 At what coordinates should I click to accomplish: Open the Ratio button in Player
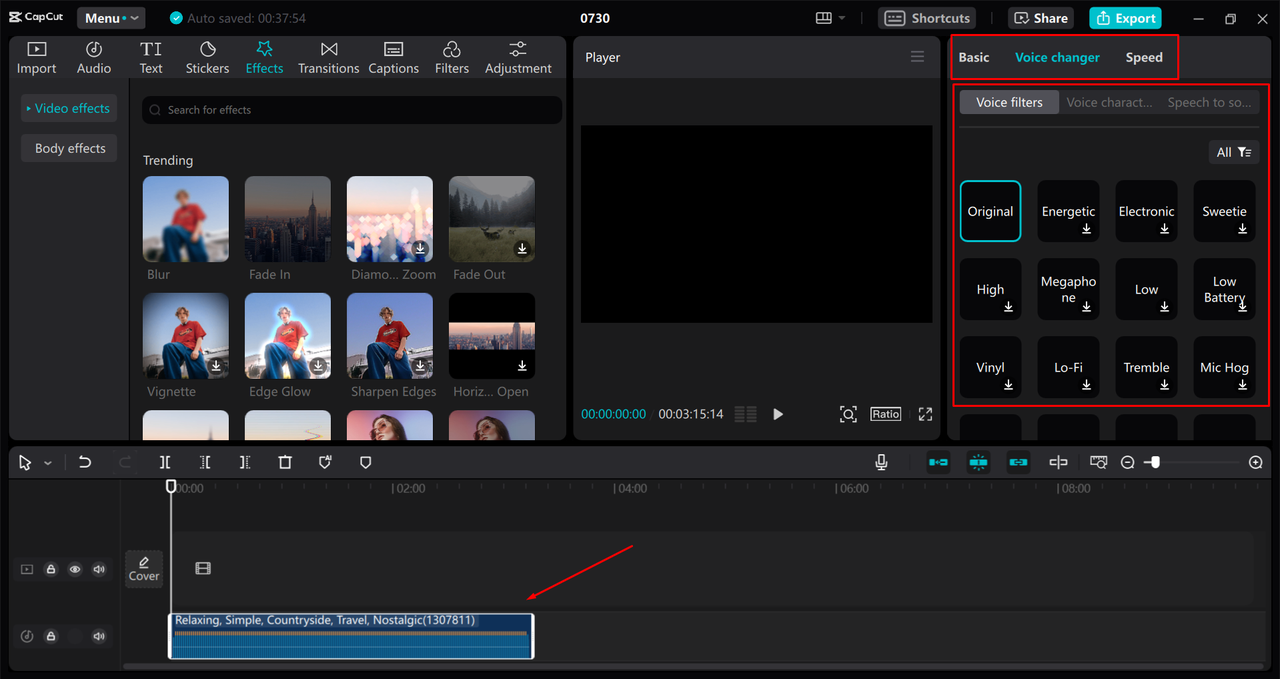pos(886,414)
